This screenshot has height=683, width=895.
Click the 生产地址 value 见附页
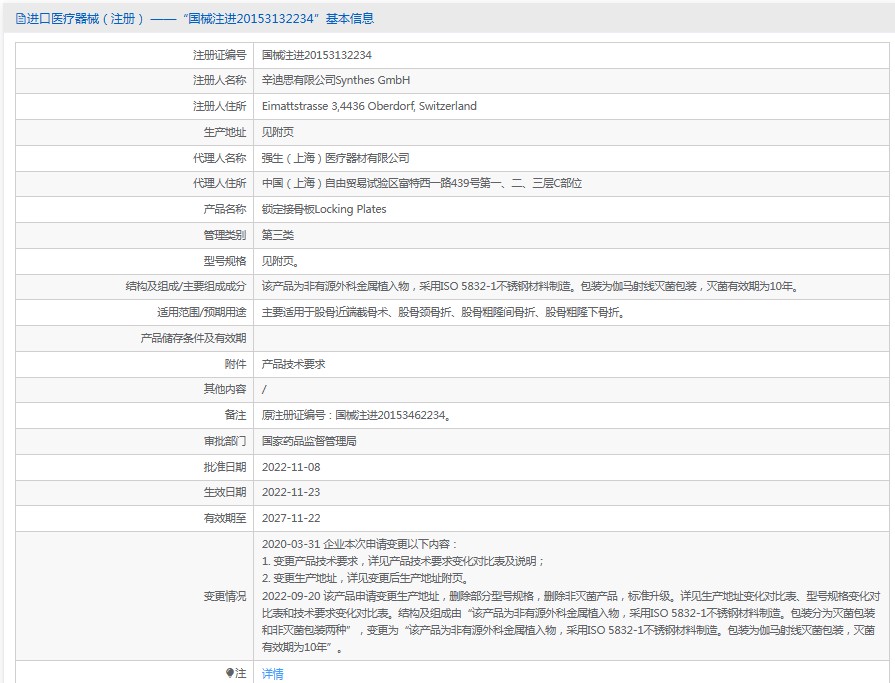(x=277, y=132)
